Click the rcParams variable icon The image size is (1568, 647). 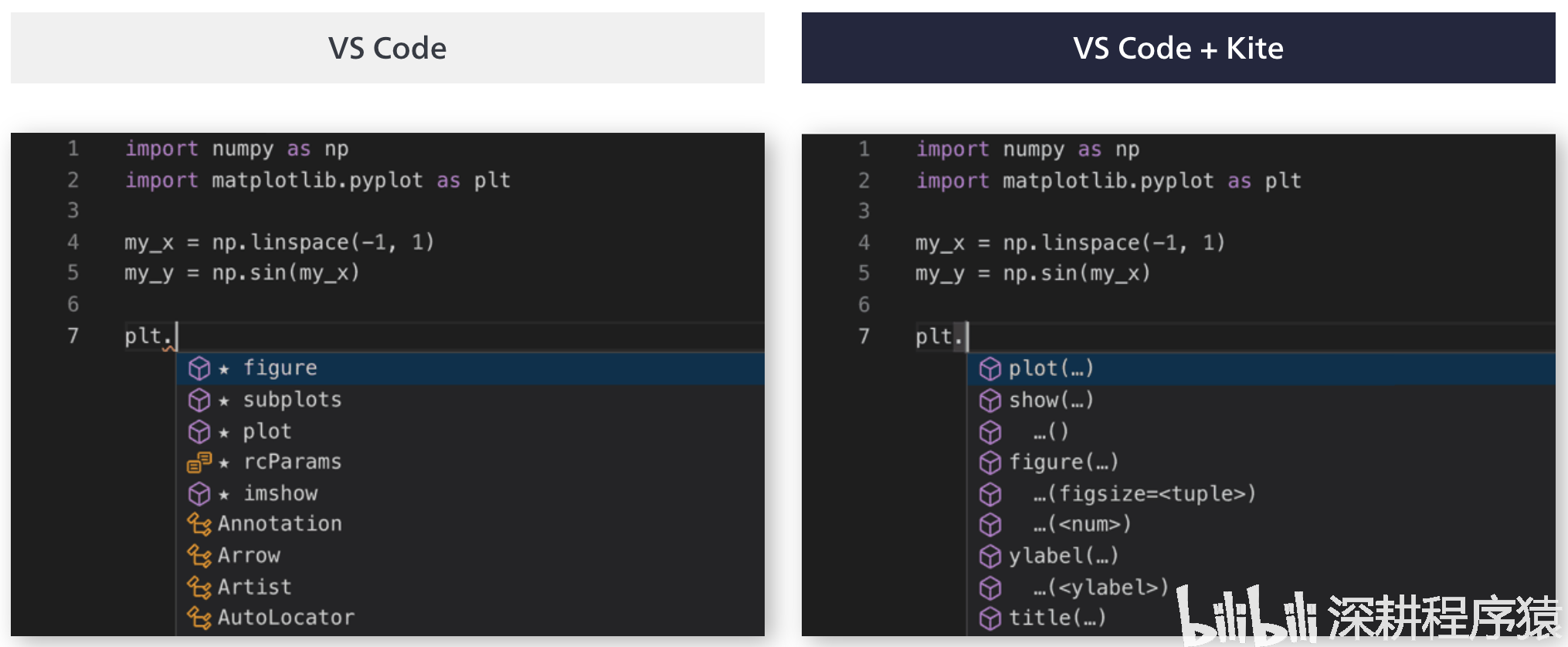[199, 462]
